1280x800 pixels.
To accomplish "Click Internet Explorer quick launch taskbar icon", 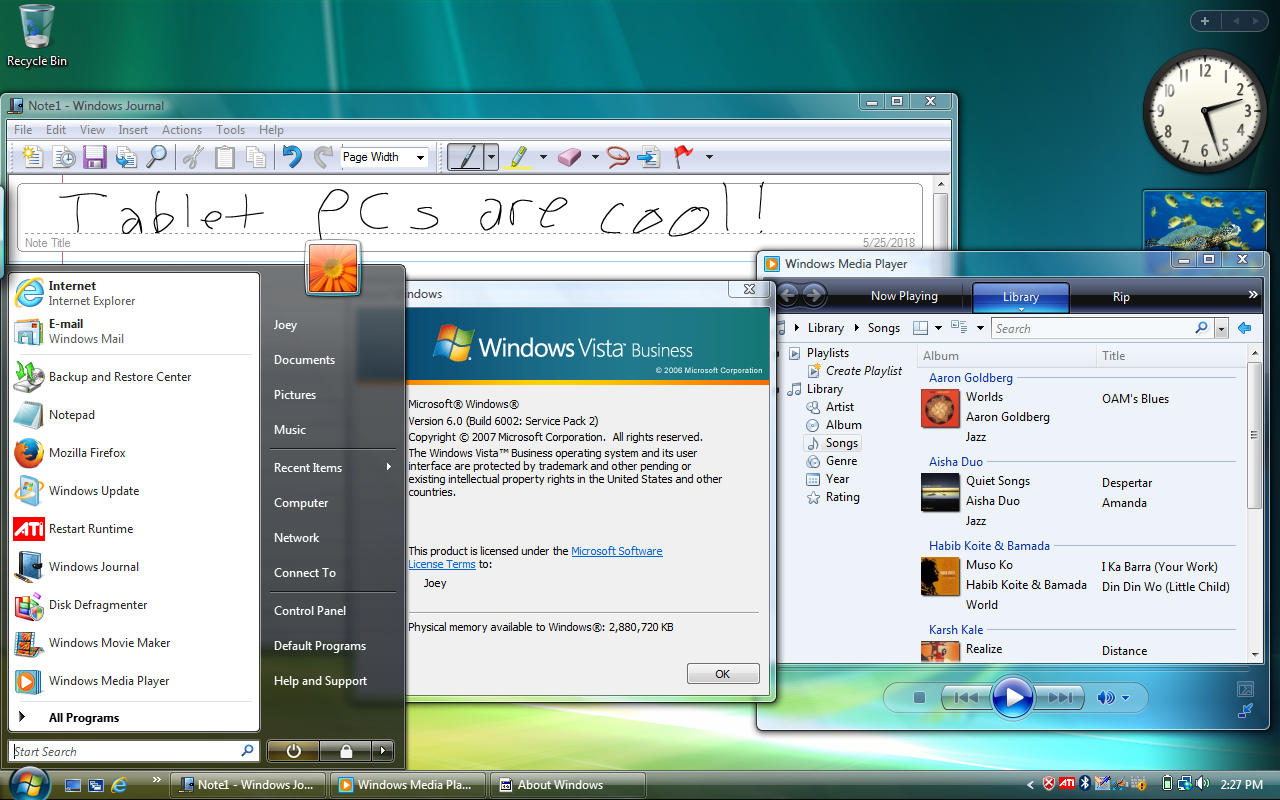I will pyautogui.click(x=120, y=785).
